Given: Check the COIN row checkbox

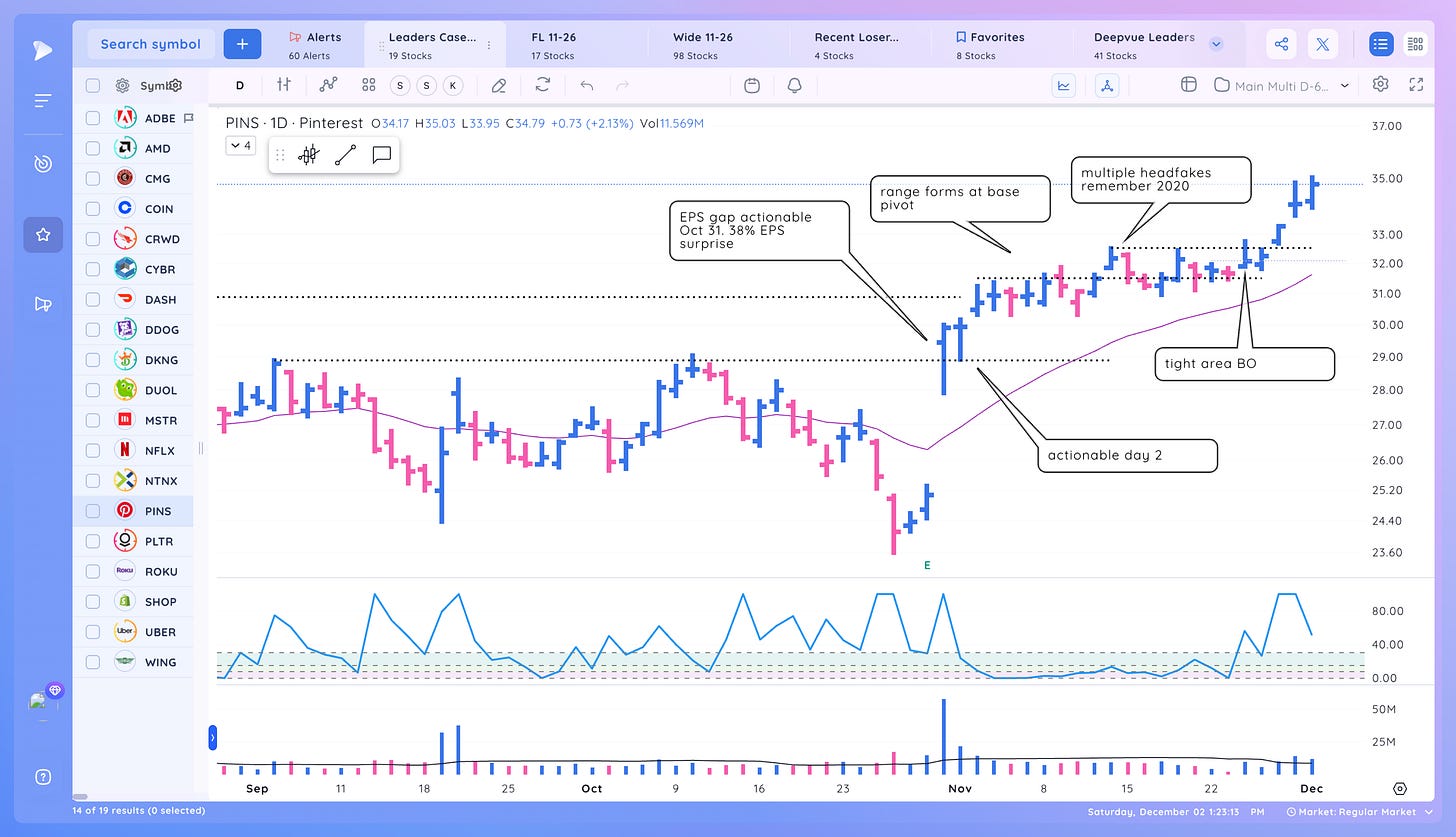Looking at the screenshot, I should pyautogui.click(x=93, y=209).
